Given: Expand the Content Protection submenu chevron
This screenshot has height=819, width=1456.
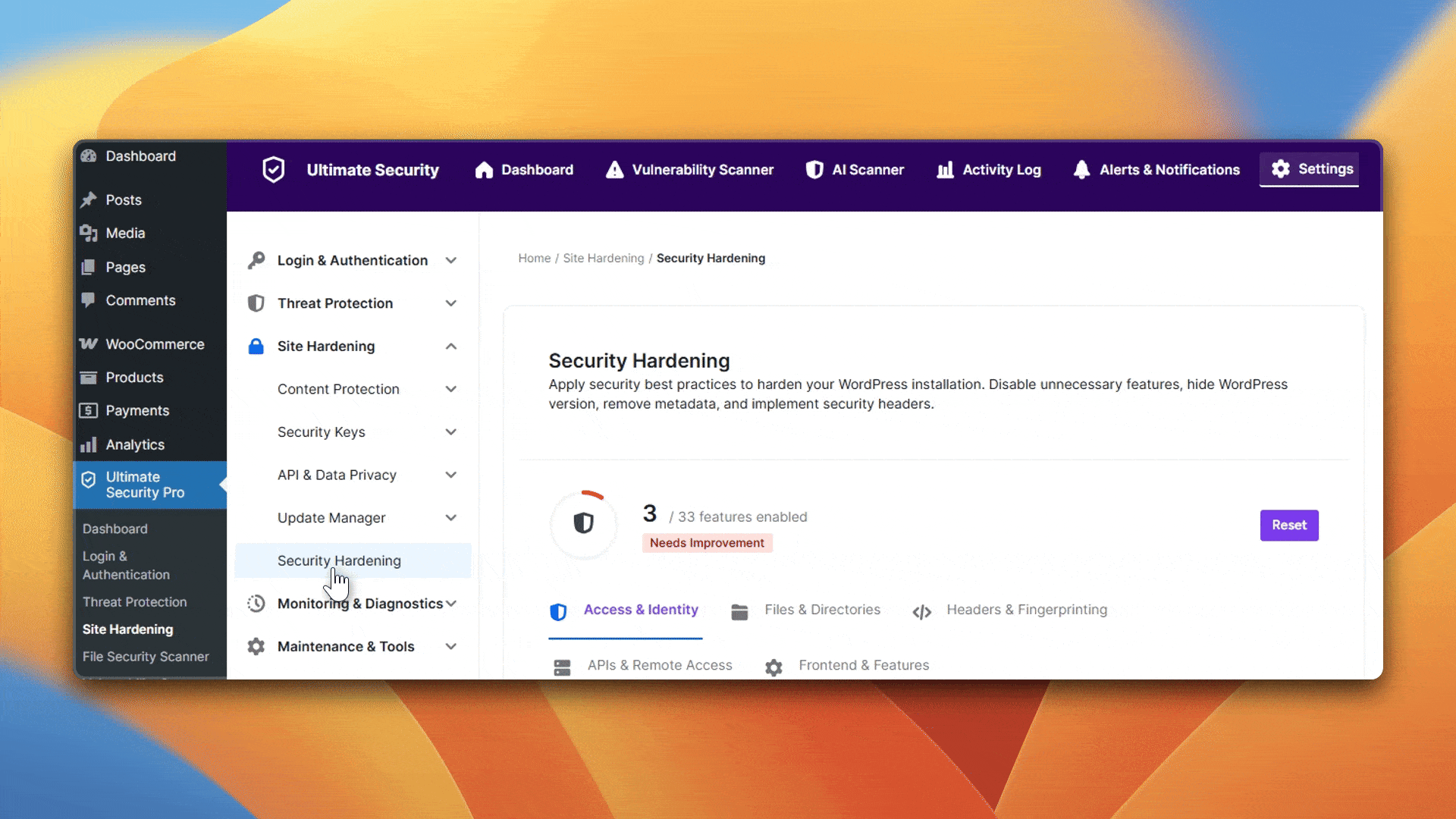Looking at the screenshot, I should click(451, 389).
